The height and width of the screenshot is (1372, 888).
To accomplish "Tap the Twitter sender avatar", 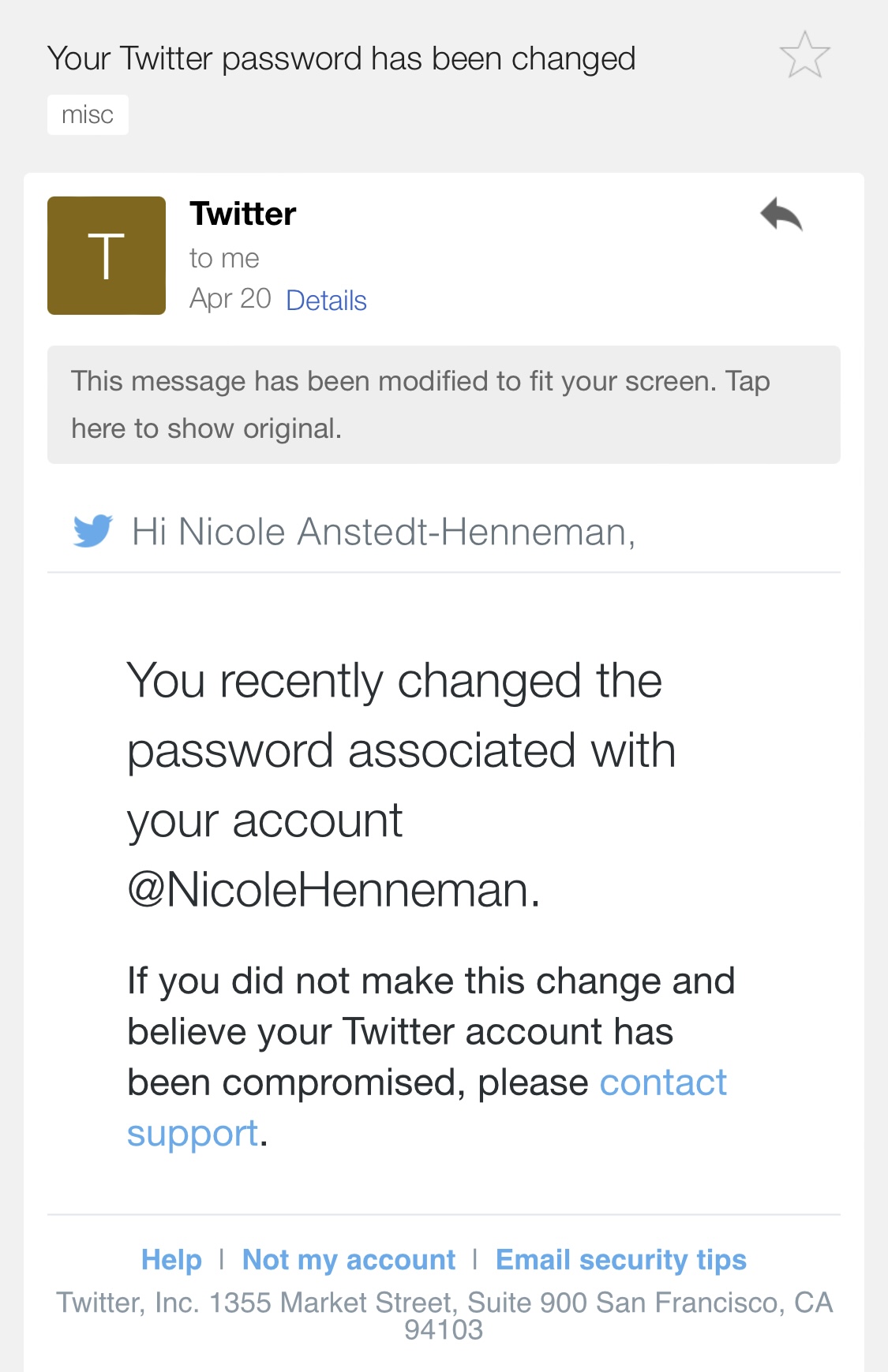I will pos(107,256).
